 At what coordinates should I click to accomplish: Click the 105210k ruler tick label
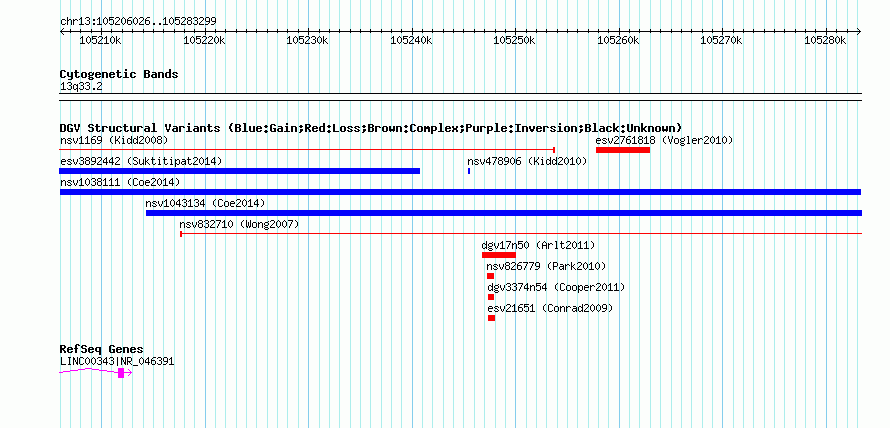click(x=100, y=41)
